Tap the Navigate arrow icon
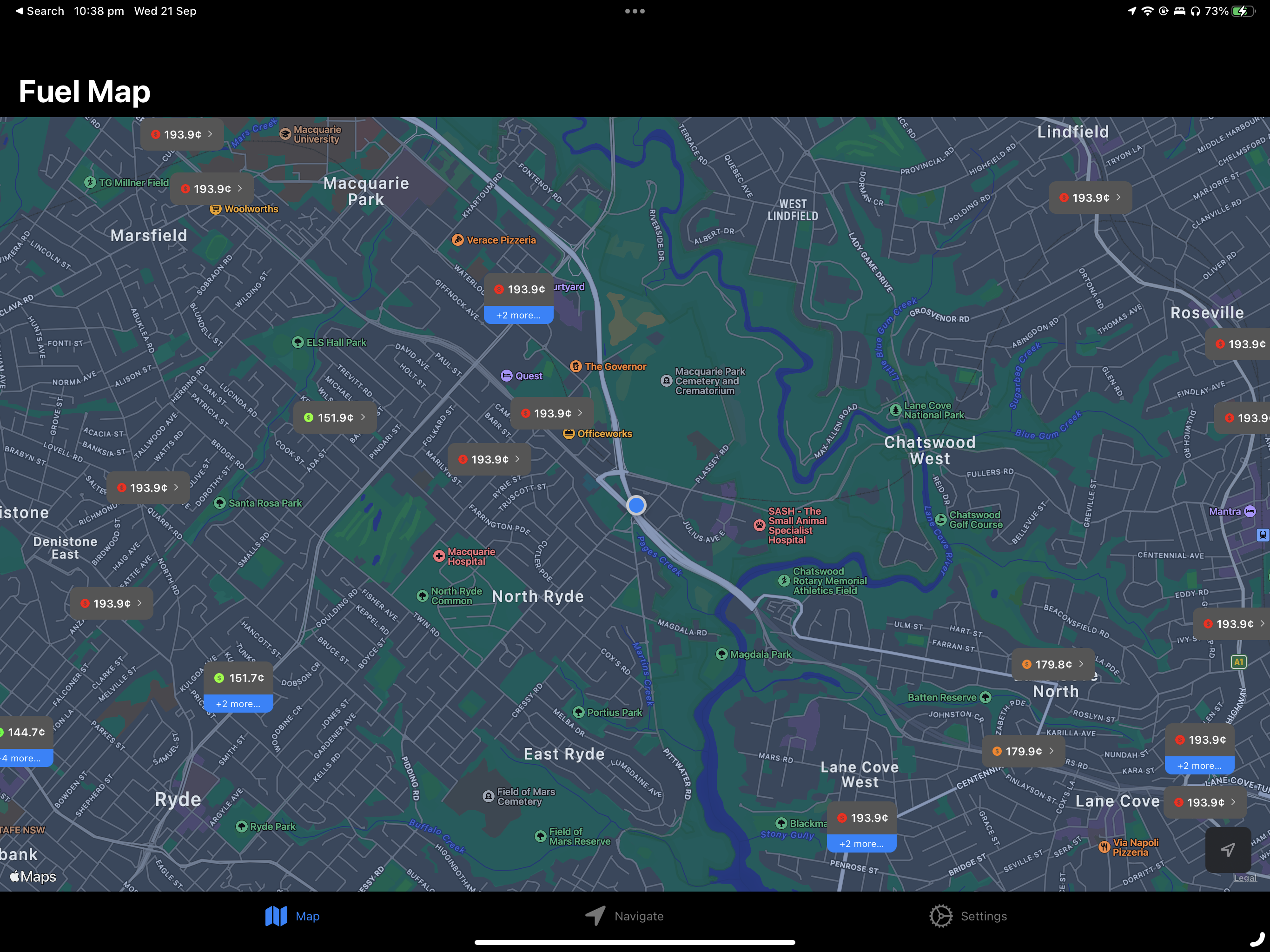Screen dimensions: 1270x952 [595, 916]
